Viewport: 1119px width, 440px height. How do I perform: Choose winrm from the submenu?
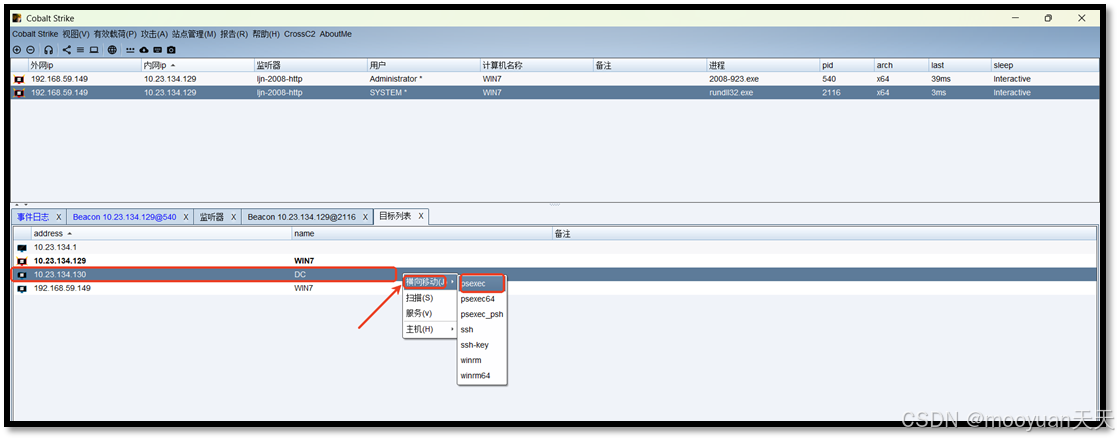(x=482, y=360)
